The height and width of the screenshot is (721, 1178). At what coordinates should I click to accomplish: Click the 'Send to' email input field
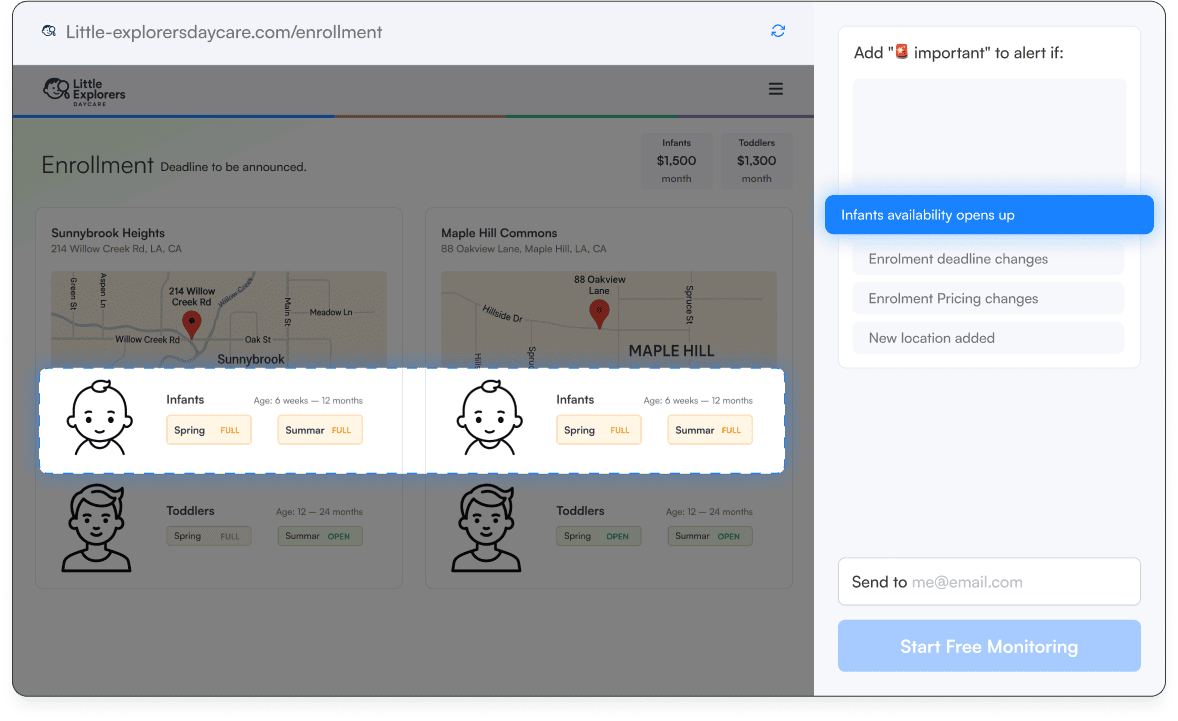click(1020, 582)
